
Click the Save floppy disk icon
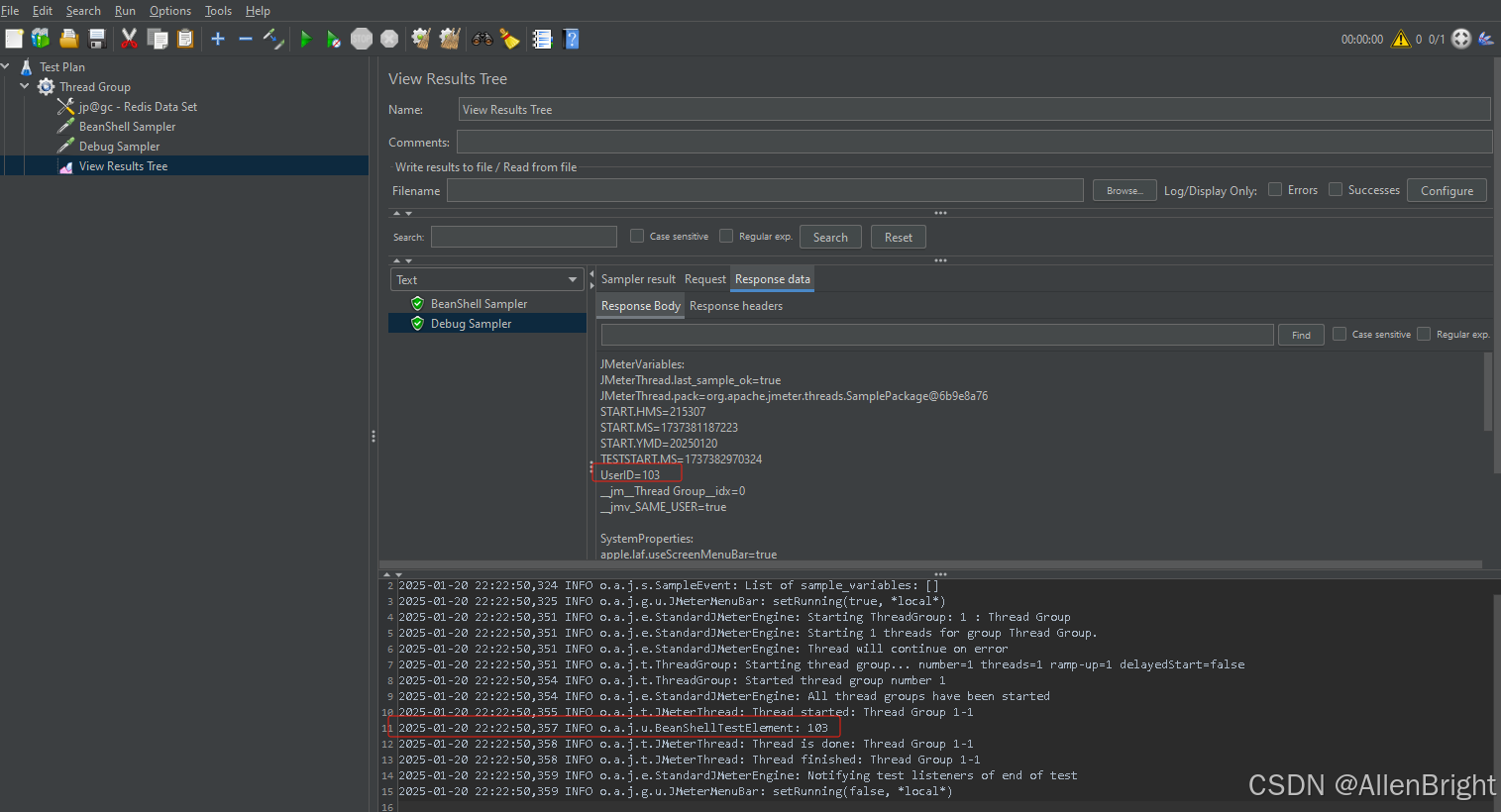tap(97, 39)
